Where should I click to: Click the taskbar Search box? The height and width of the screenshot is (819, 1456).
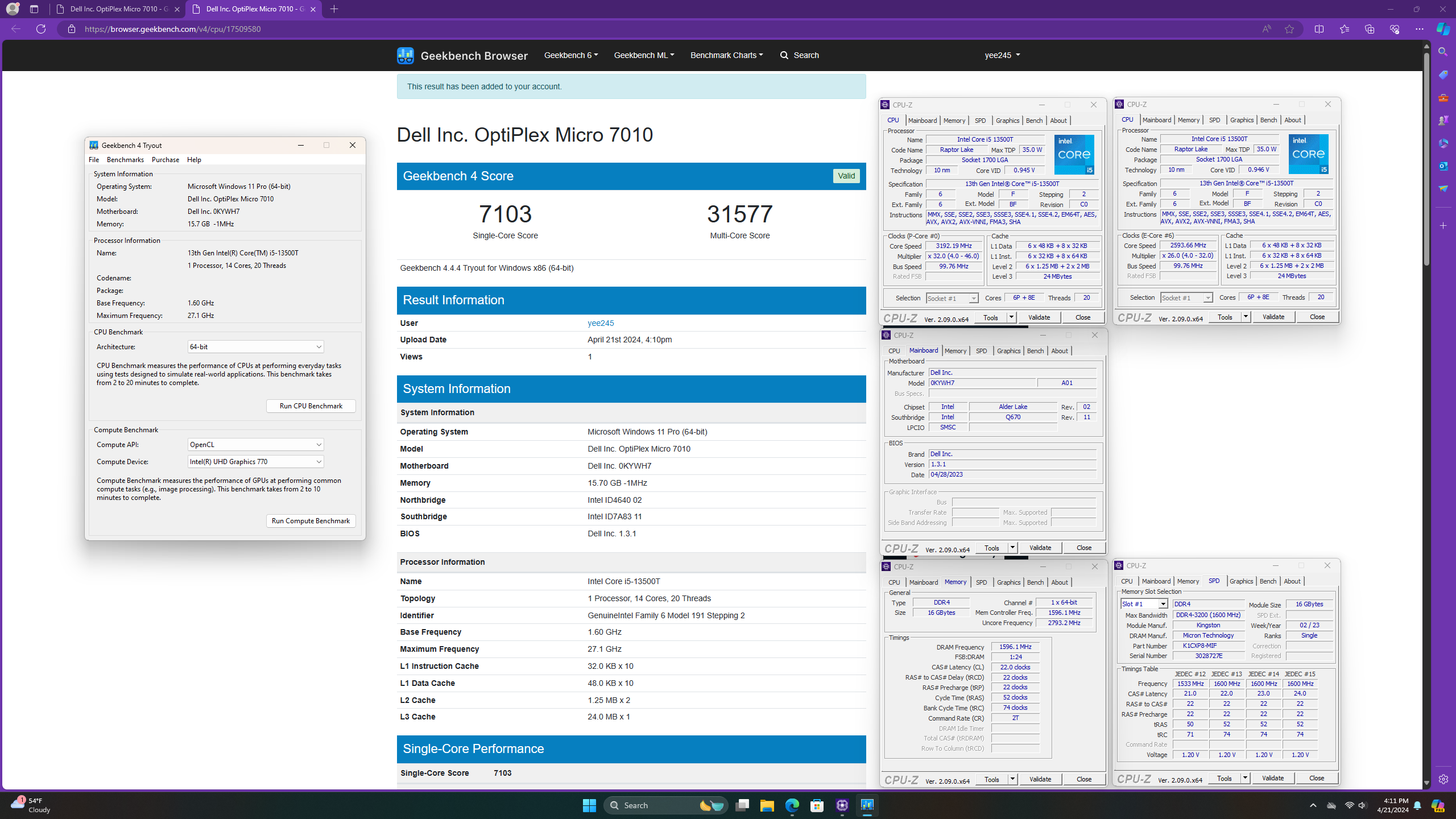tap(666, 805)
